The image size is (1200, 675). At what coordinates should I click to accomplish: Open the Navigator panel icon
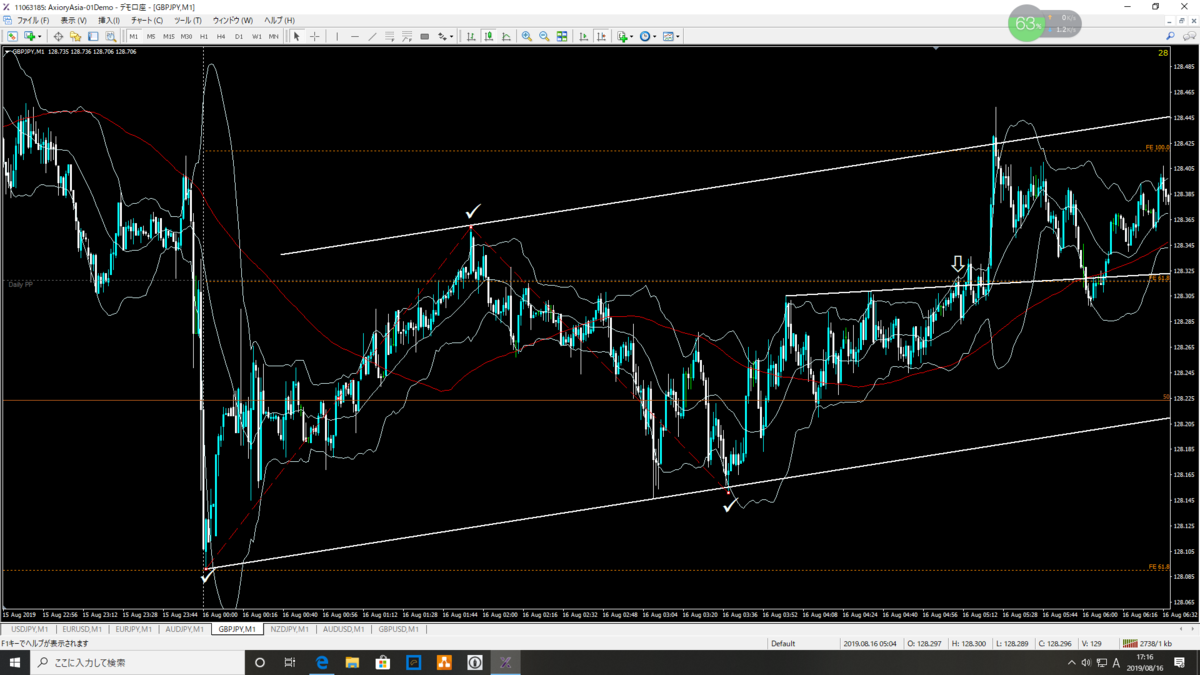coord(75,36)
